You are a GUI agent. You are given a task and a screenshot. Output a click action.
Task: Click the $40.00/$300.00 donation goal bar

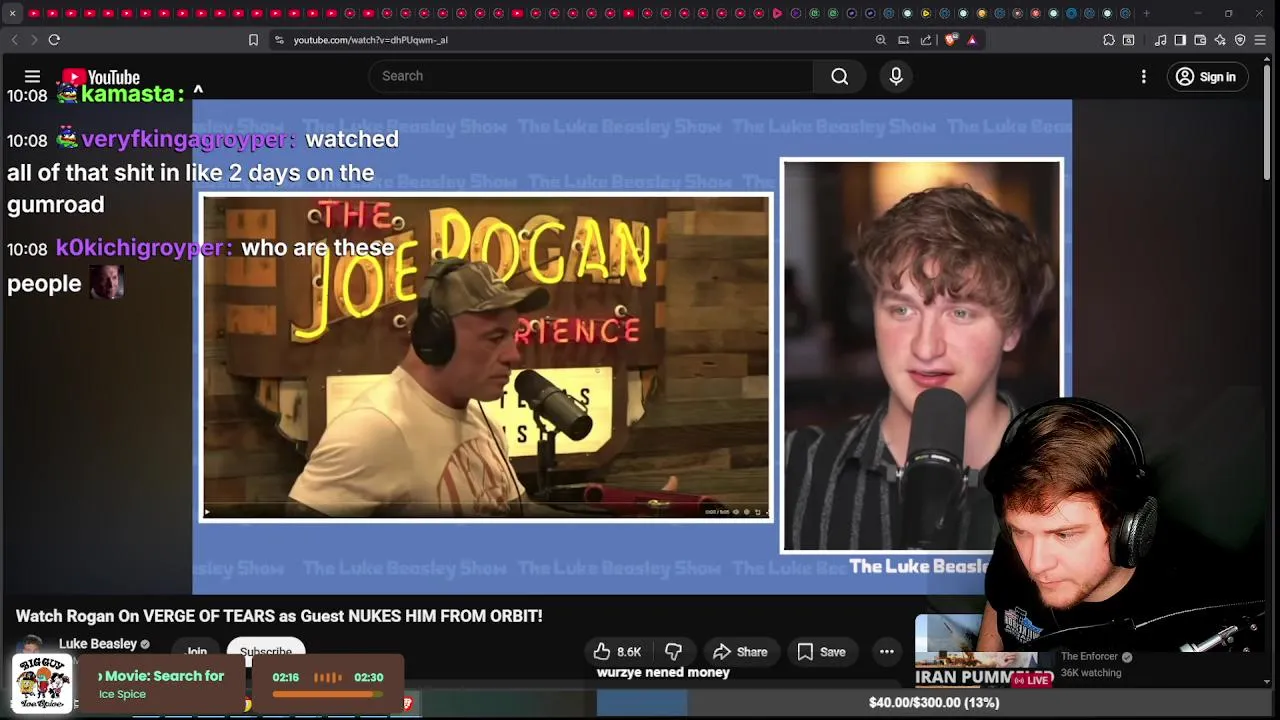934,703
